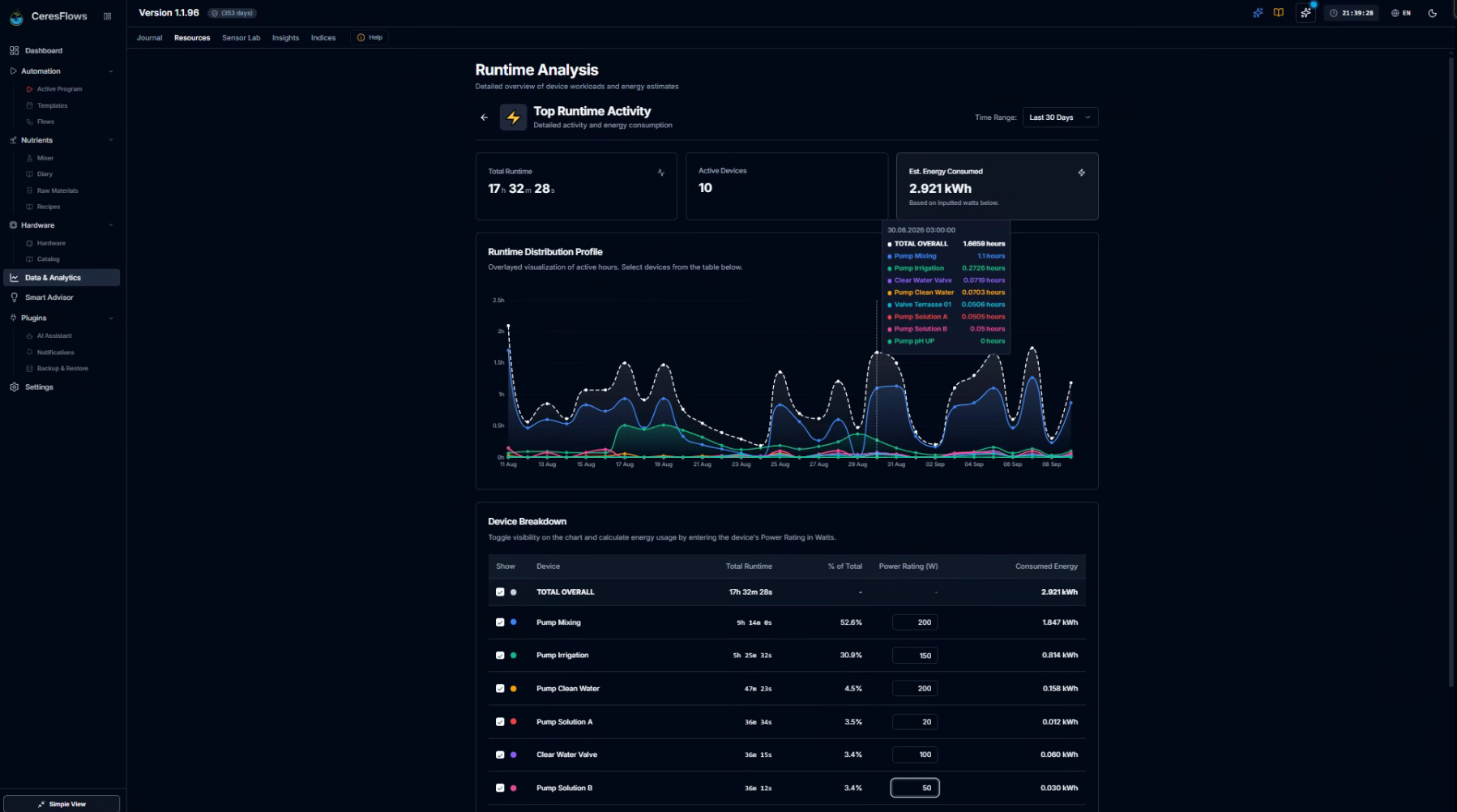Screen dimensions: 1457x812
Task: Collapse the Automation sidebar section
Action: pyautogui.click(x=111, y=71)
